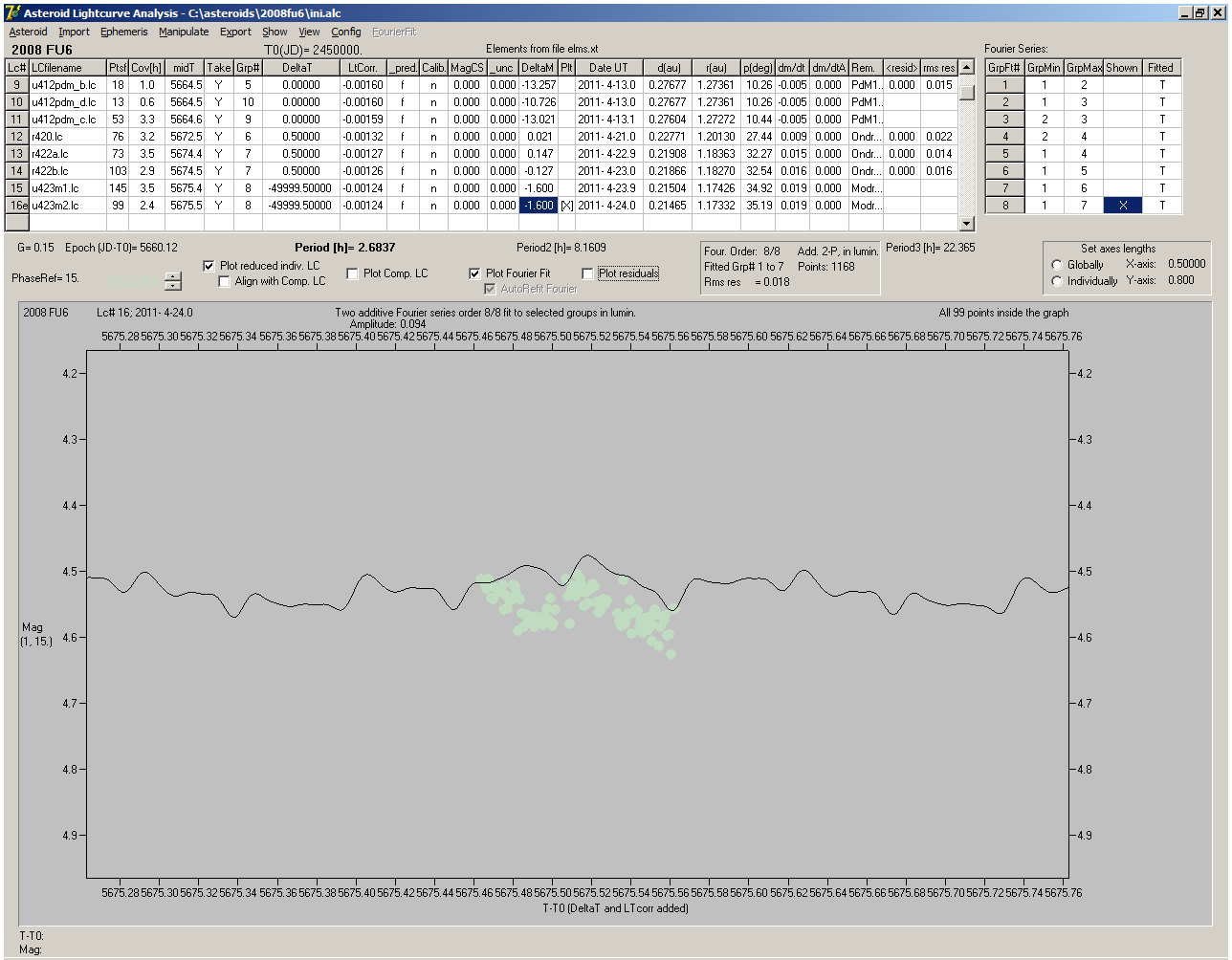Click the lightcurve table scrollbar thumb
The image size is (1232, 960).
tap(967, 93)
